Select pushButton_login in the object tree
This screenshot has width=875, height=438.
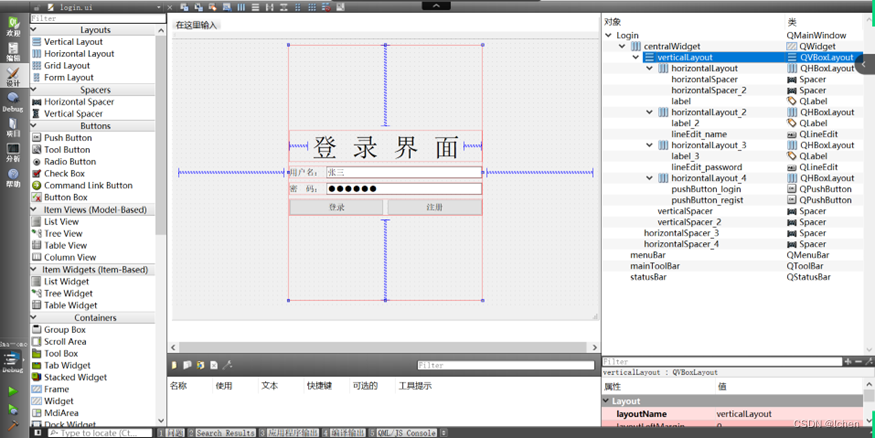coord(706,189)
